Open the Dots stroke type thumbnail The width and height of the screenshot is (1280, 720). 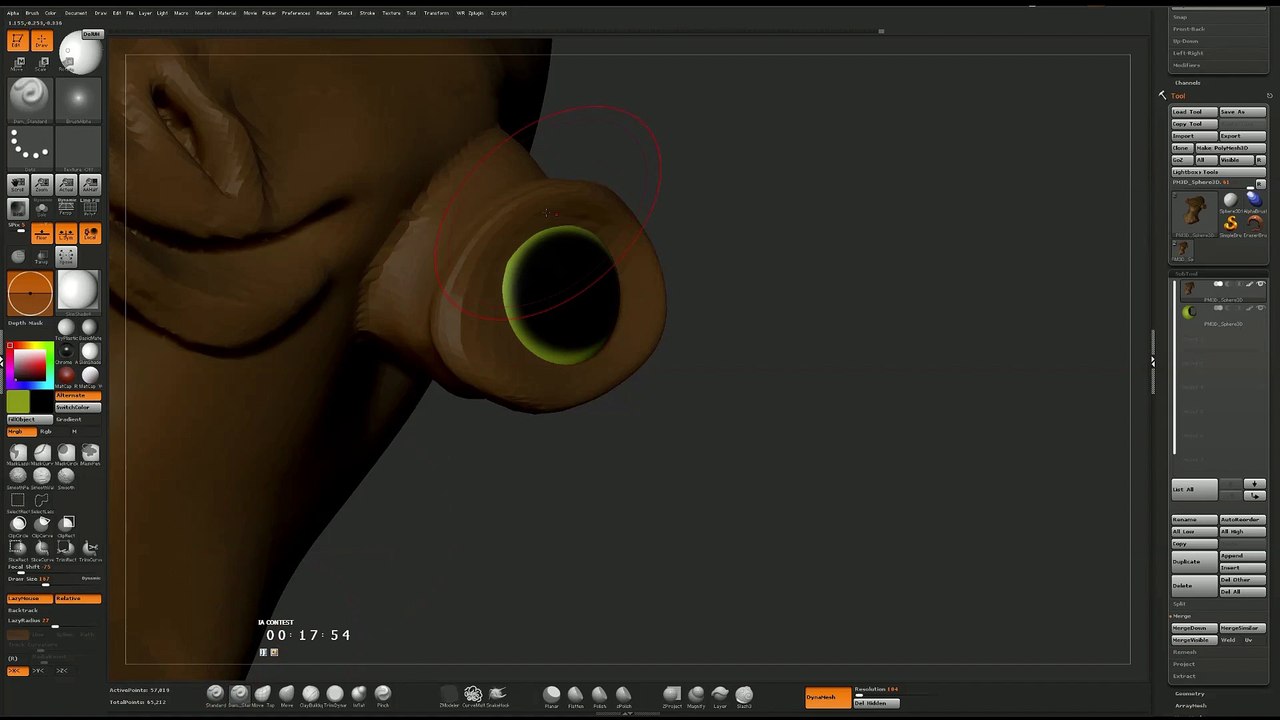(x=29, y=149)
